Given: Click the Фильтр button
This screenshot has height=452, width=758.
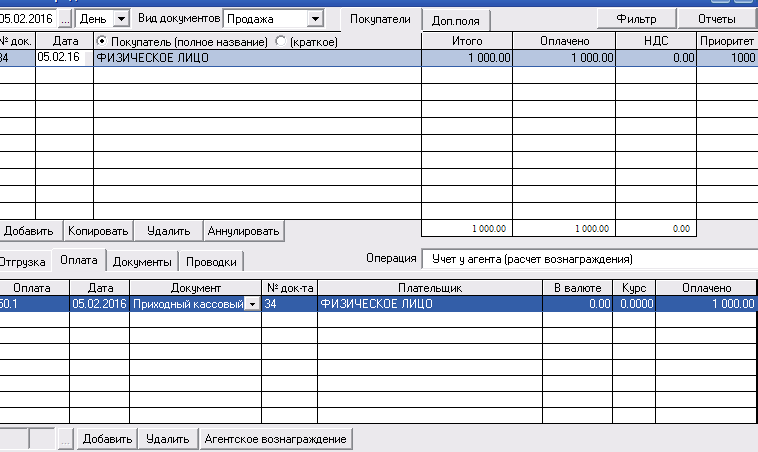Looking at the screenshot, I should point(635,19).
